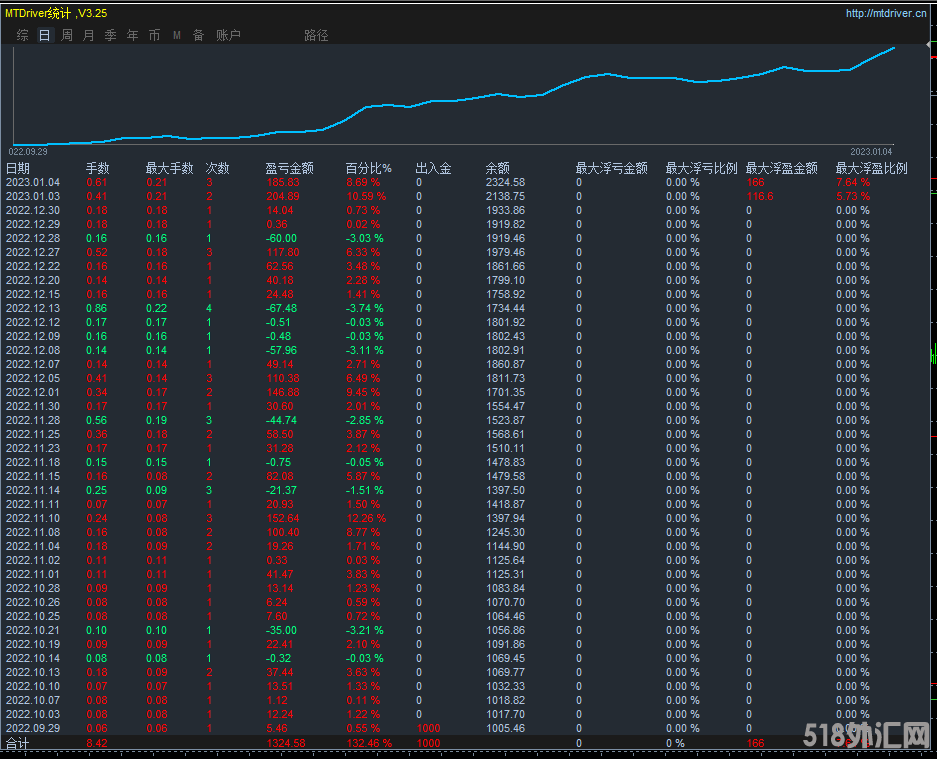
Task: Click the 出入金 column header
Action: coord(433,169)
